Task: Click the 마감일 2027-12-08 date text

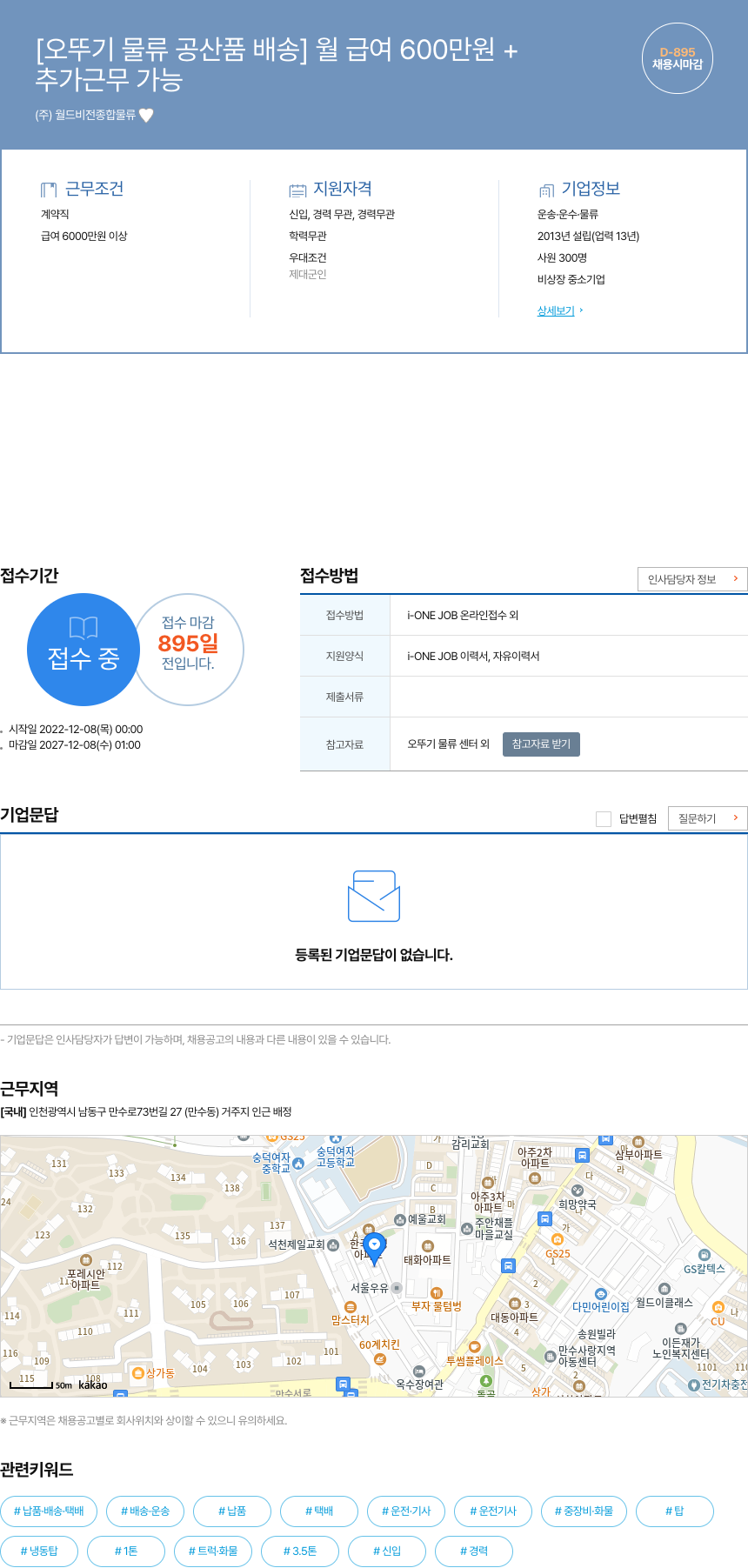Action: [75, 745]
